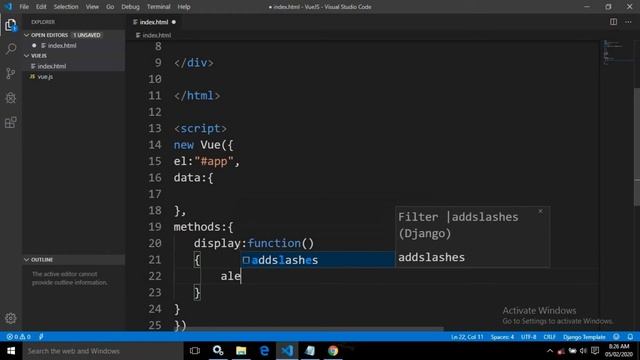Click the <script> tag on line 13
The width and height of the screenshot is (640, 360).
[x=200, y=129]
